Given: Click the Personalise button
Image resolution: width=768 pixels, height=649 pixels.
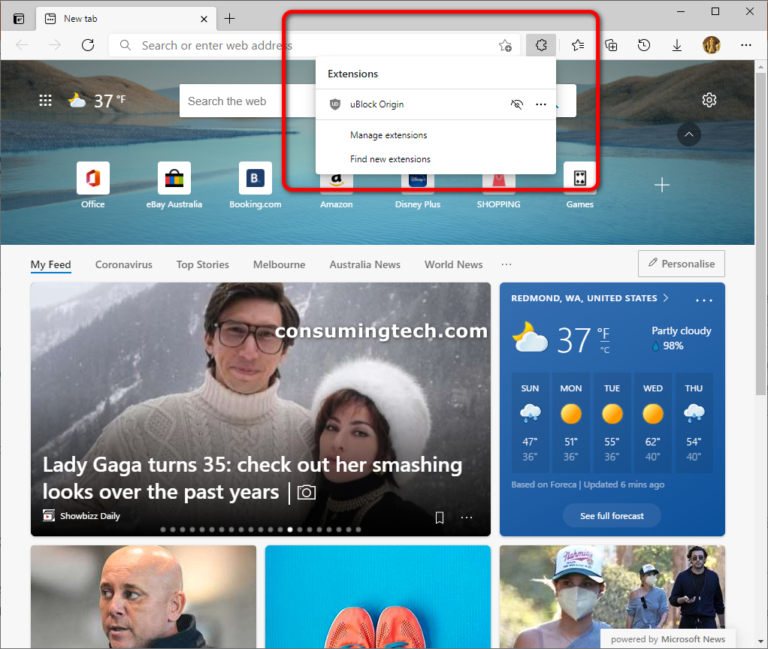Looking at the screenshot, I should click(x=681, y=264).
